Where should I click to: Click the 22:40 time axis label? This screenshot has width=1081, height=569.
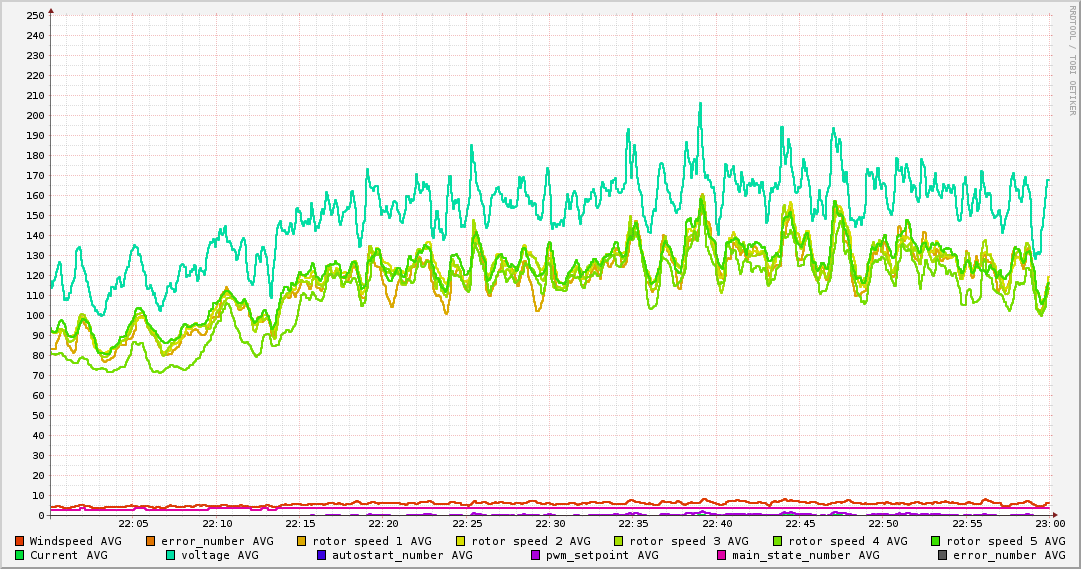(x=718, y=524)
